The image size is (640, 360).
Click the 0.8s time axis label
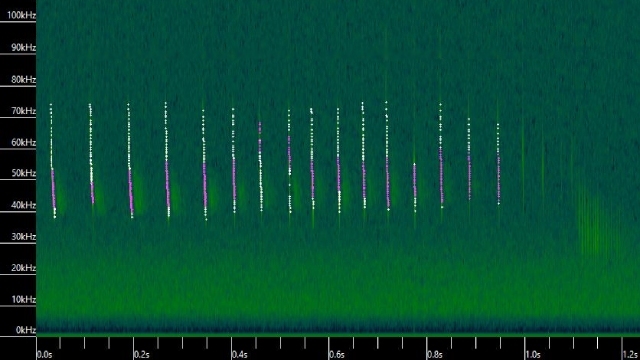pos(435,354)
